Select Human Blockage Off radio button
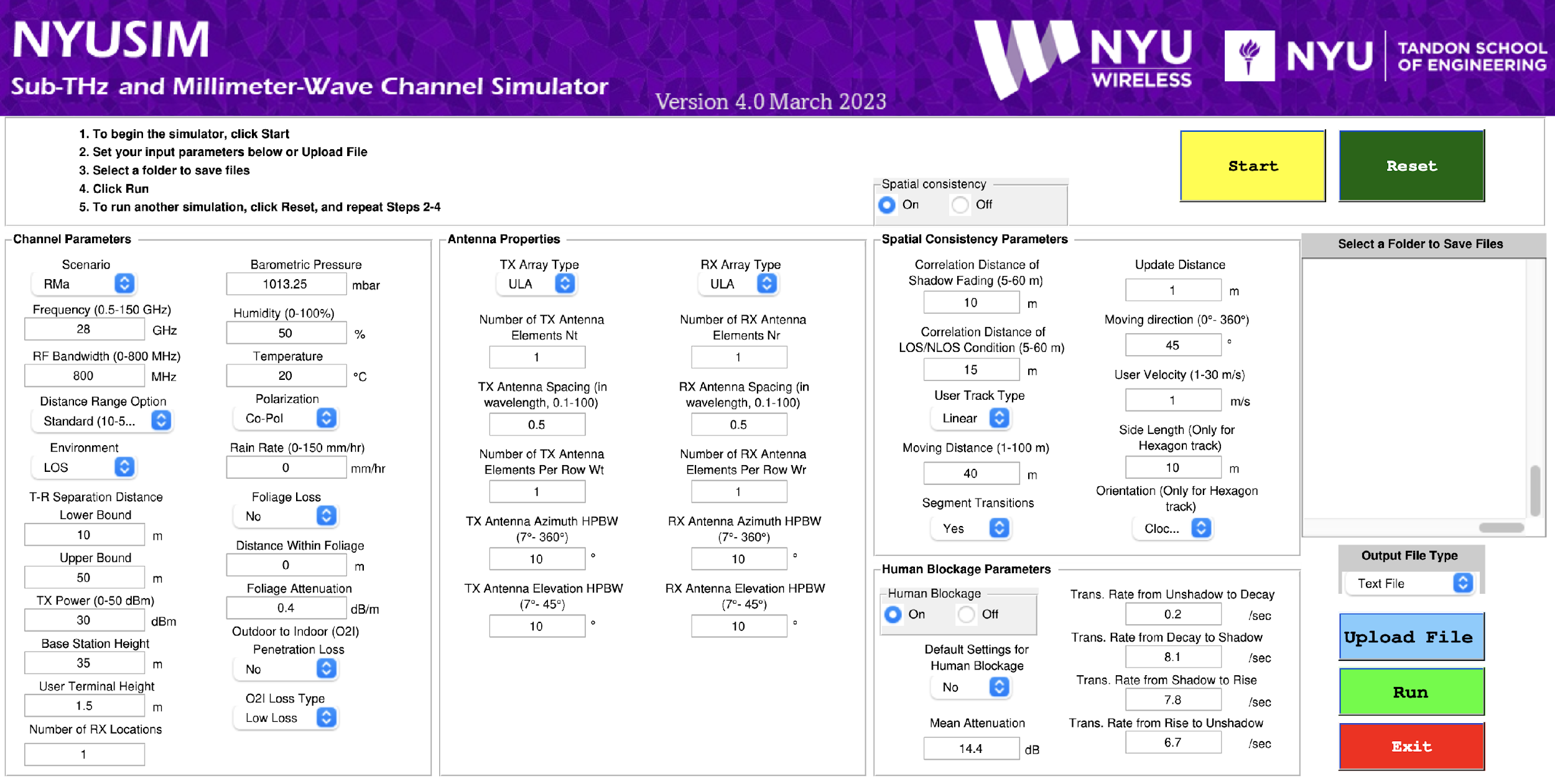This screenshot has width=1555, height=784. point(966,614)
